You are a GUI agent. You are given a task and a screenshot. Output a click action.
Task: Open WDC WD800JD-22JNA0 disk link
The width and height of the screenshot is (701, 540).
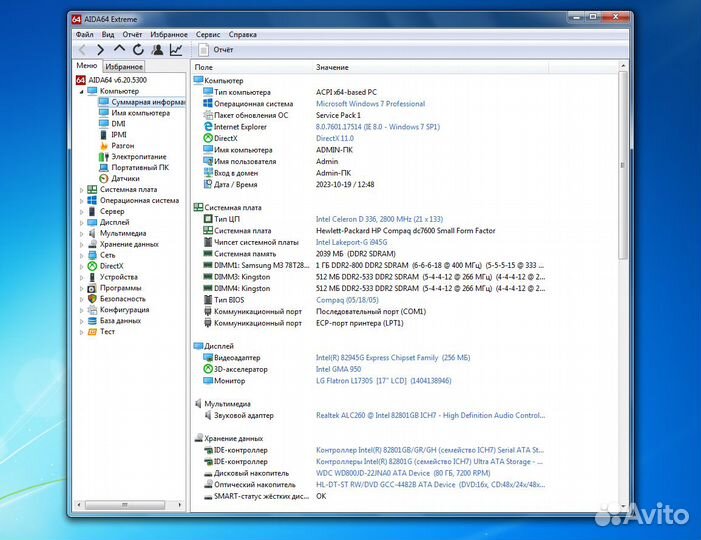403,473
